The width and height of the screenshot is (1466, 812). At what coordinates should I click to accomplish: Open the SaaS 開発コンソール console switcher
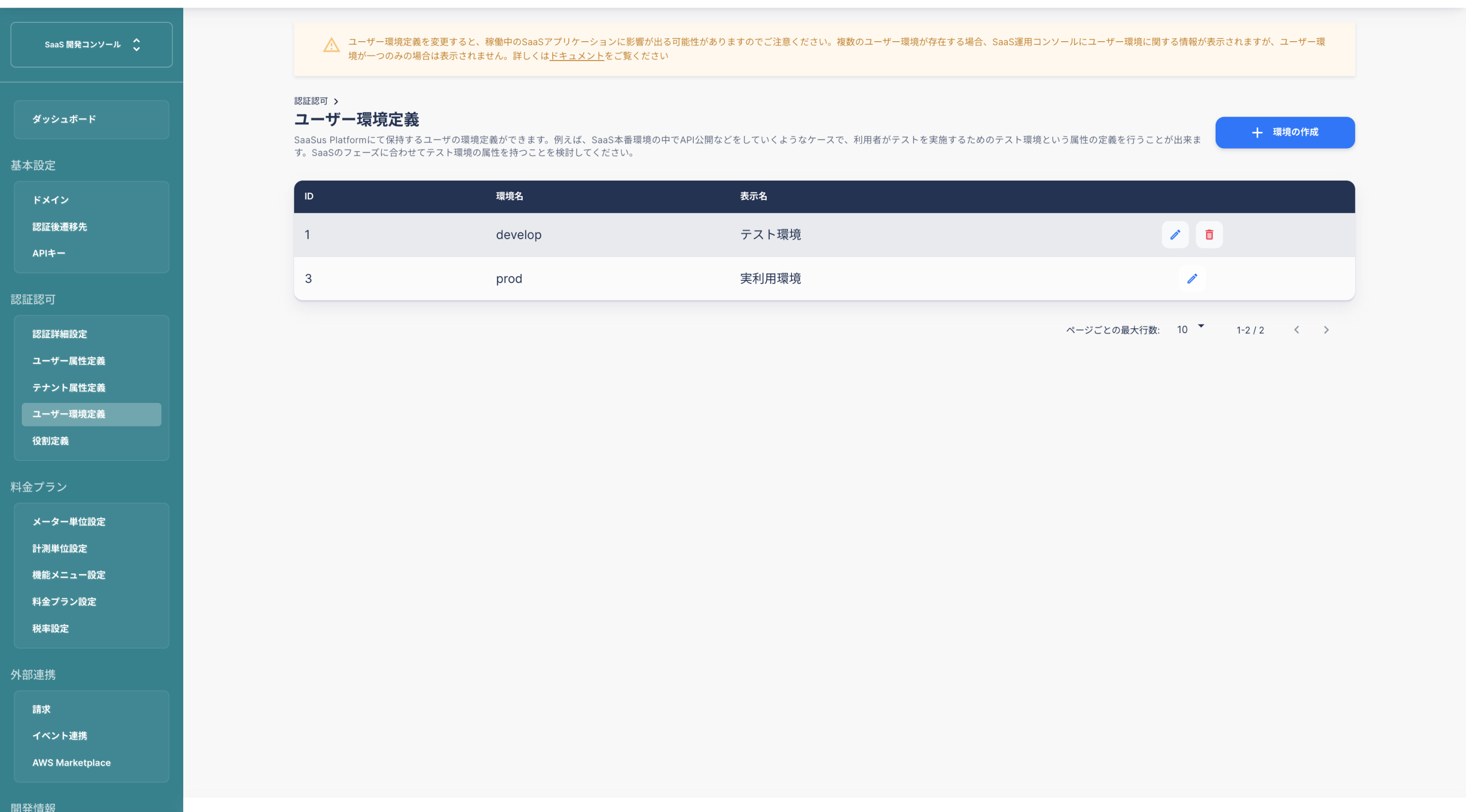(92, 44)
